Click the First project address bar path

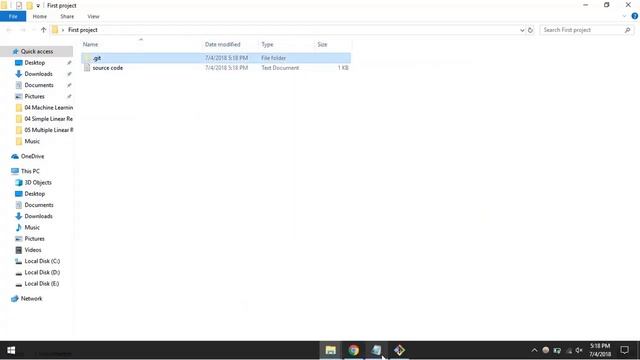coord(83,30)
